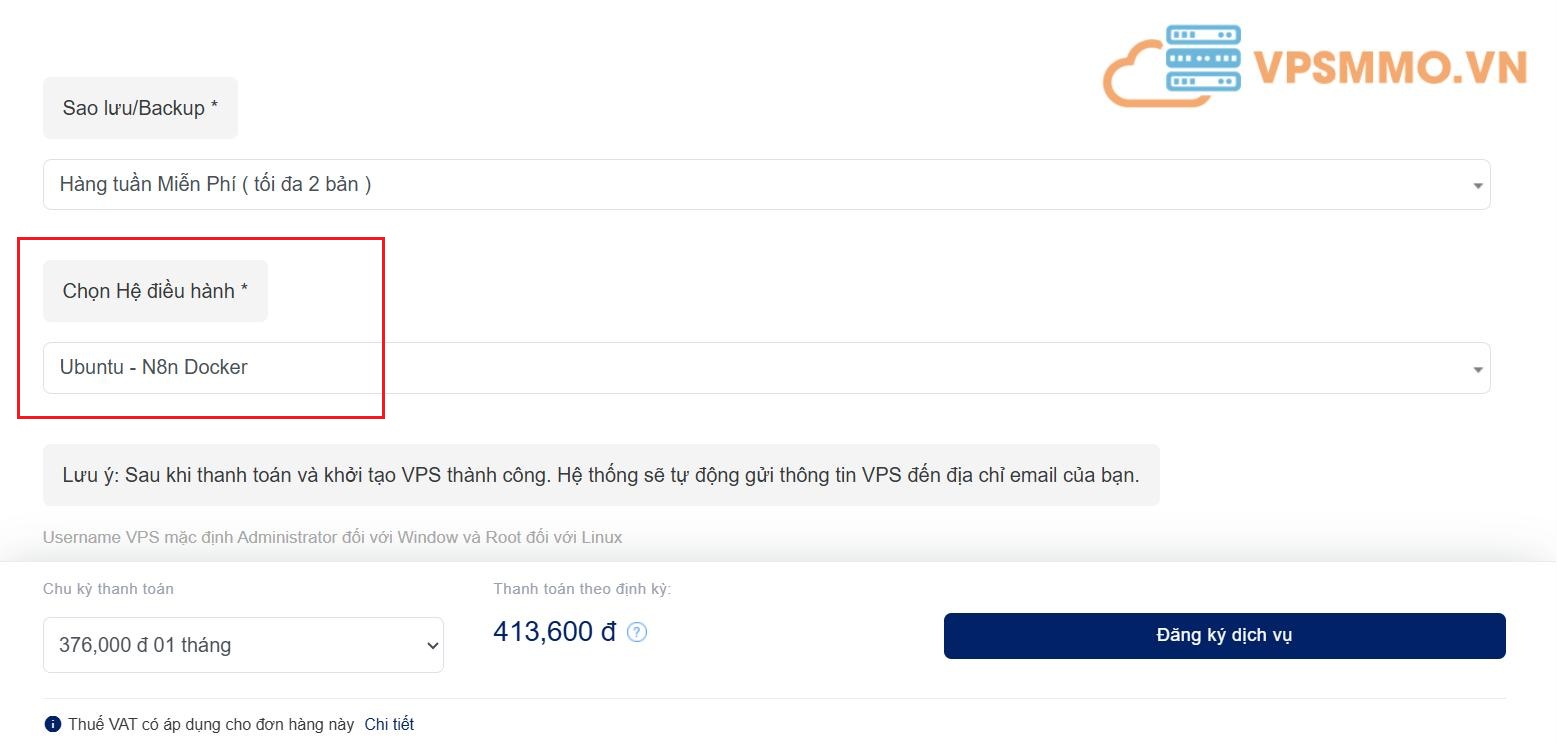Viewport: 1557px width, 746px height.
Task: Click the Thanh toán theo định kỳ label
Action: [582, 589]
